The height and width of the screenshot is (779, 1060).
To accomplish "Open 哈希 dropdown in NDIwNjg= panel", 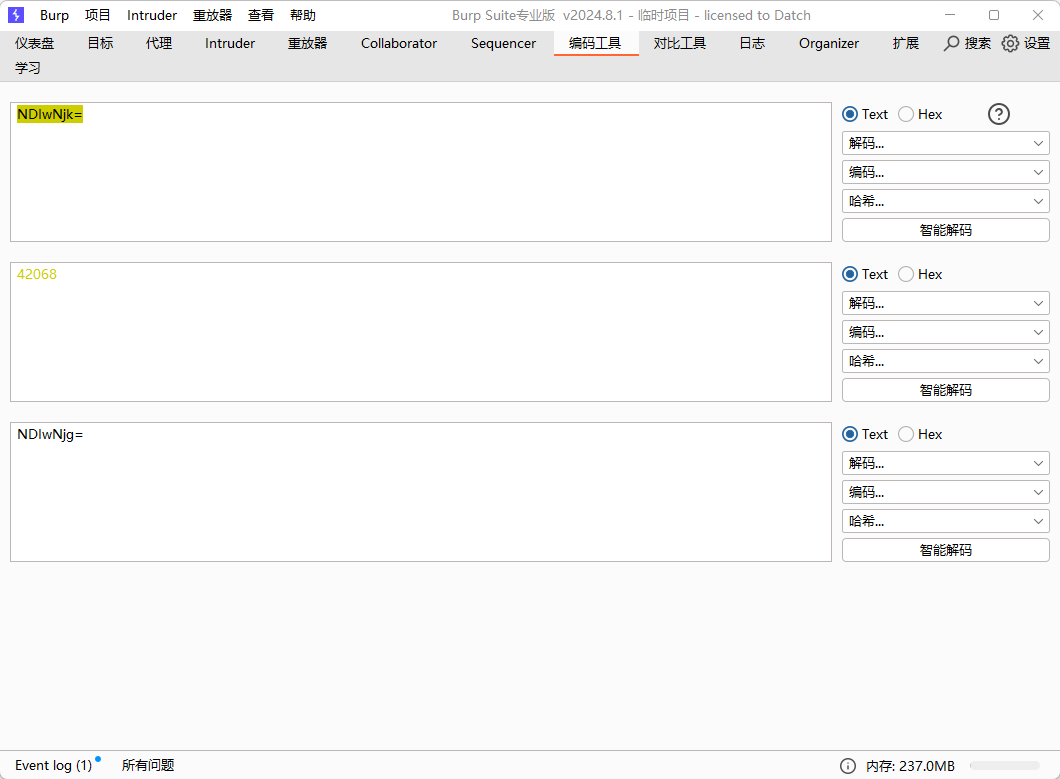I will coord(946,521).
